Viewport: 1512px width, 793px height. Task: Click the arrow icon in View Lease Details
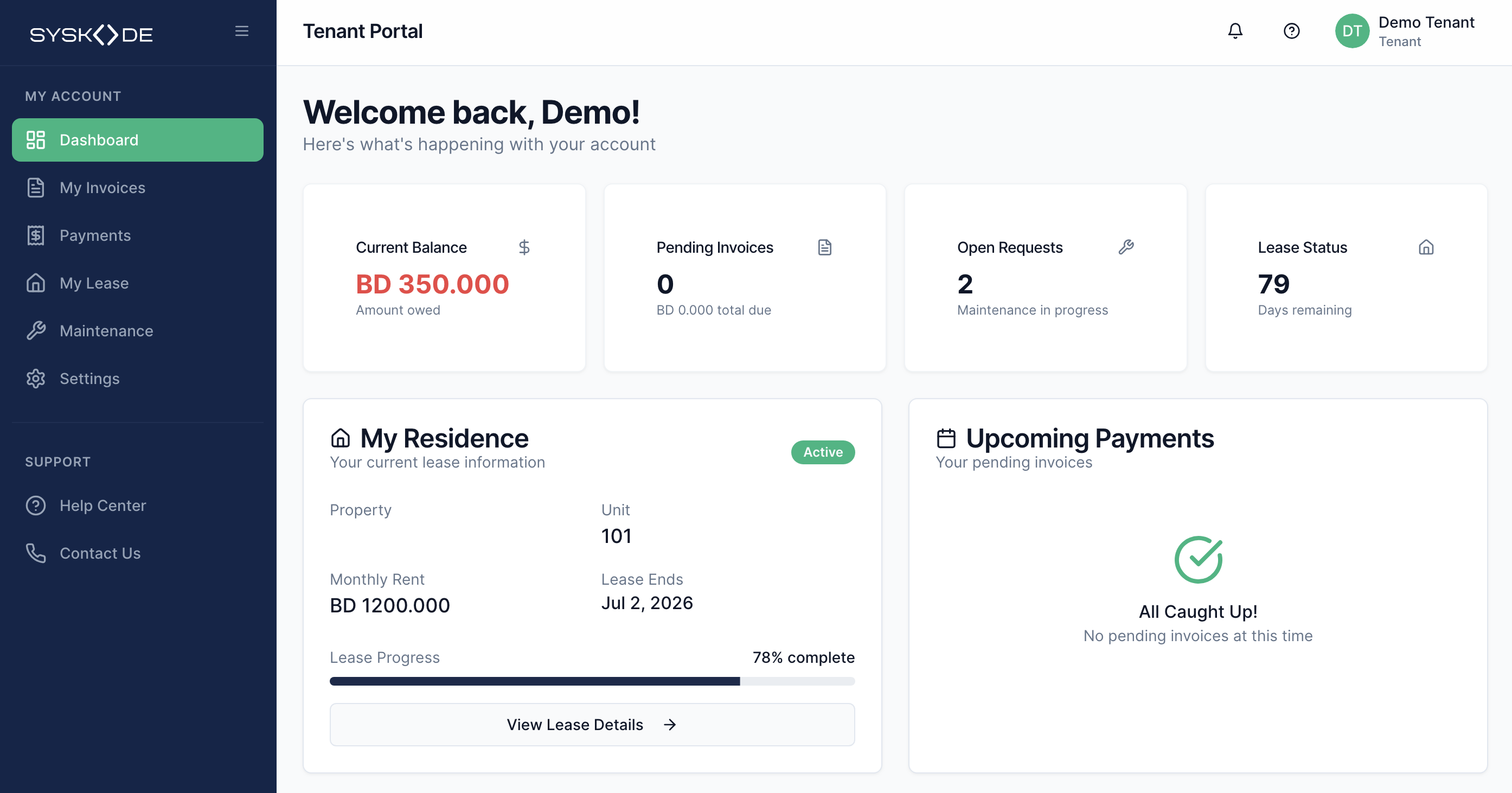click(670, 725)
